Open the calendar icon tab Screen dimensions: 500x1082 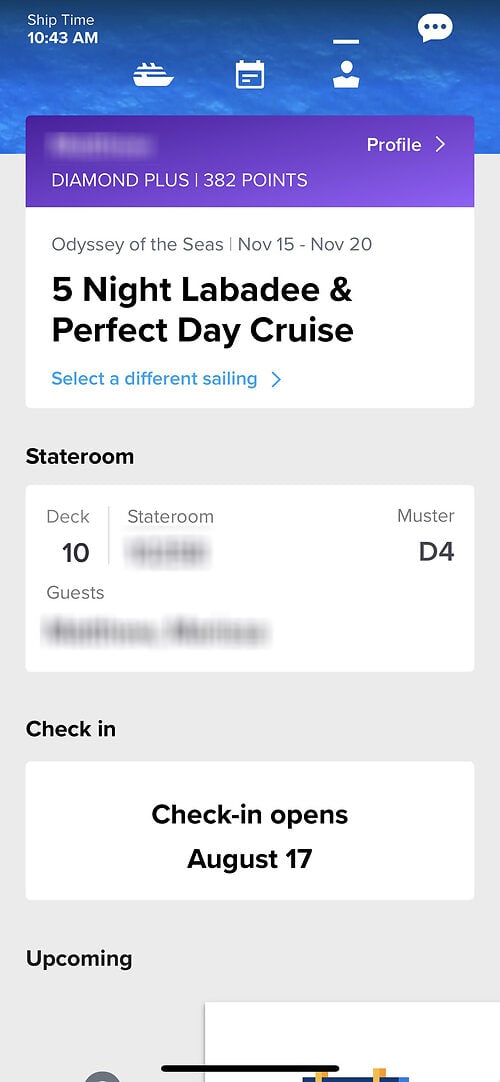pyautogui.click(x=250, y=75)
